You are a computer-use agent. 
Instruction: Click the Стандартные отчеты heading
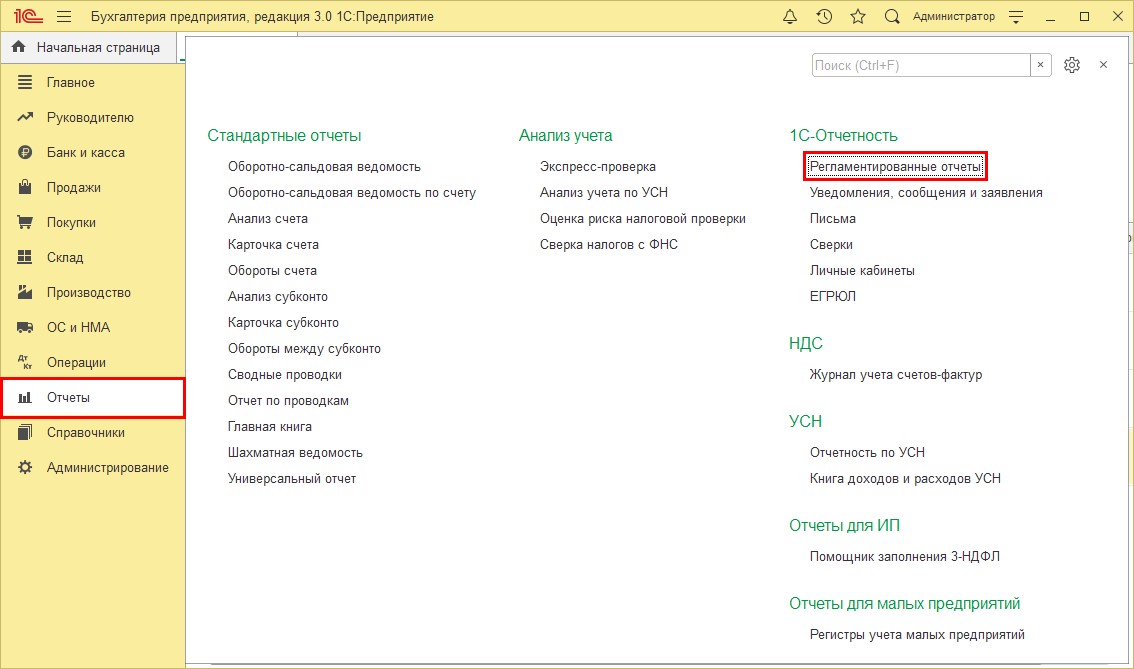[x=284, y=135]
